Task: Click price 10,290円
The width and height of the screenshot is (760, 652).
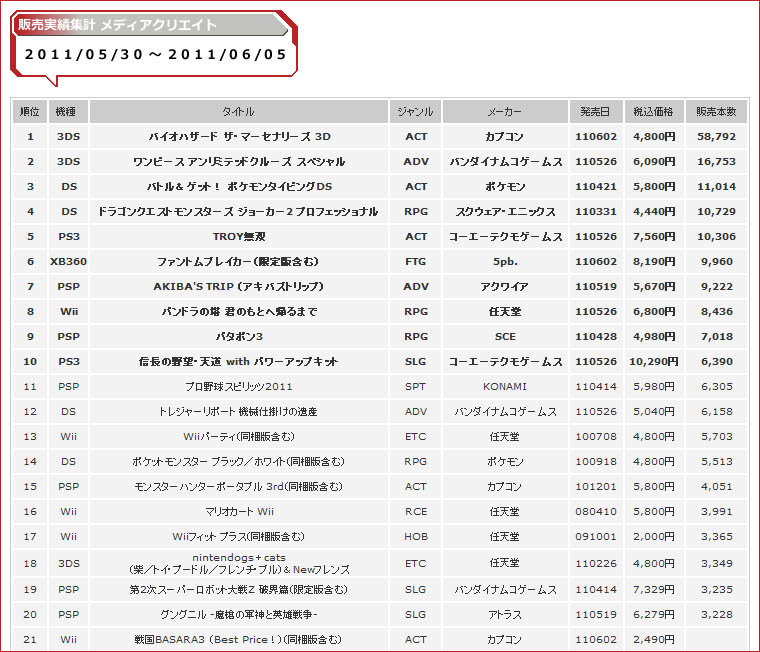Action: point(654,362)
